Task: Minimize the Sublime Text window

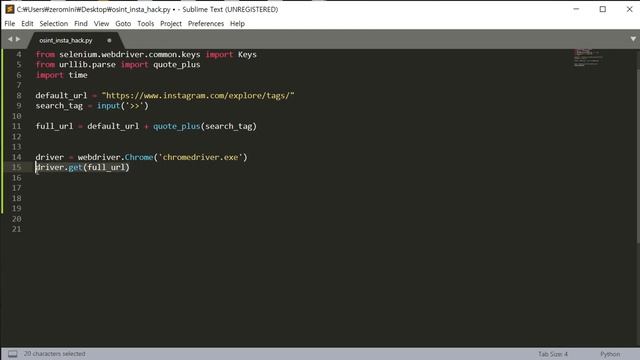Action: point(576,9)
